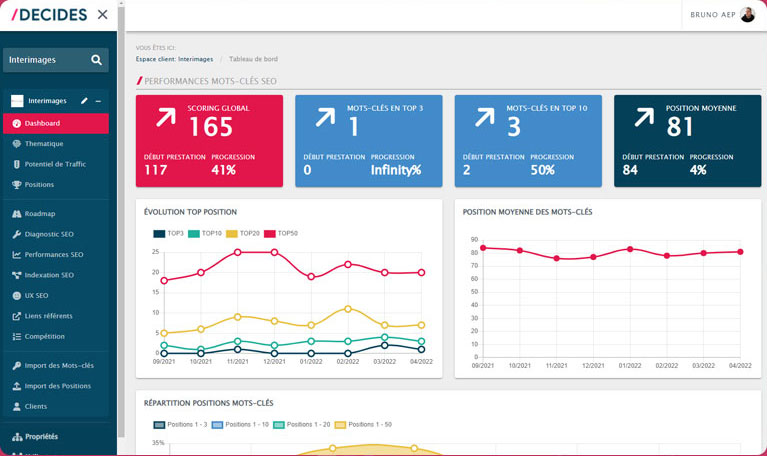Screen dimensions: 767x456
Task: Collapse the Interimages section with minus icon
Action: point(98,101)
